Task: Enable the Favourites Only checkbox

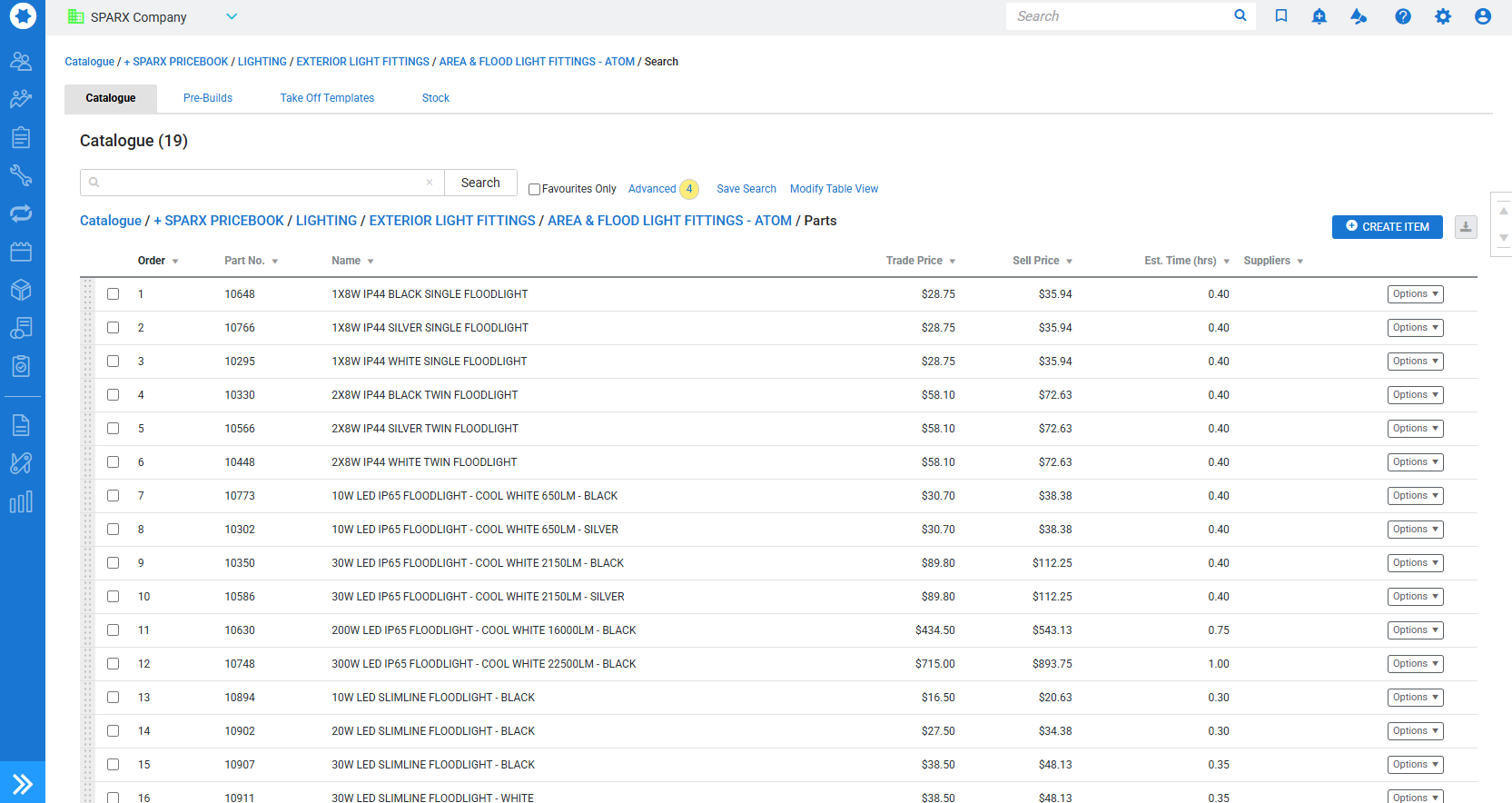Action: [x=534, y=190]
